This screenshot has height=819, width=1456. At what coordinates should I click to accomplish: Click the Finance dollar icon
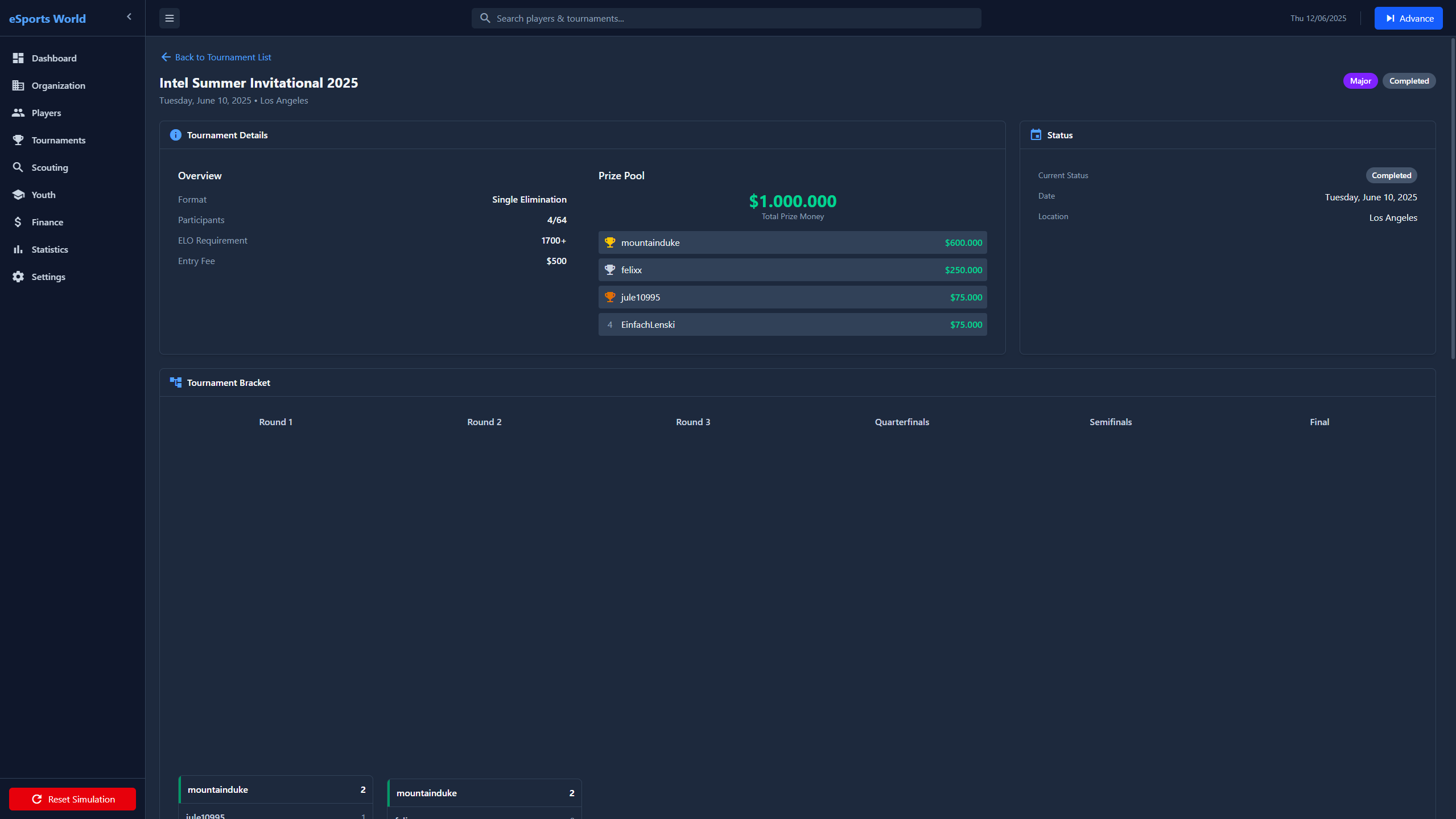[18, 222]
